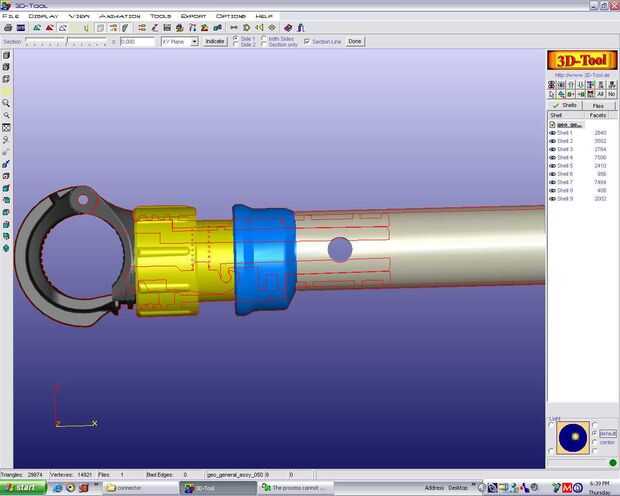Toggle visibility of Shell 7
Image resolution: width=620 pixels, height=496 pixels.
[553, 182]
